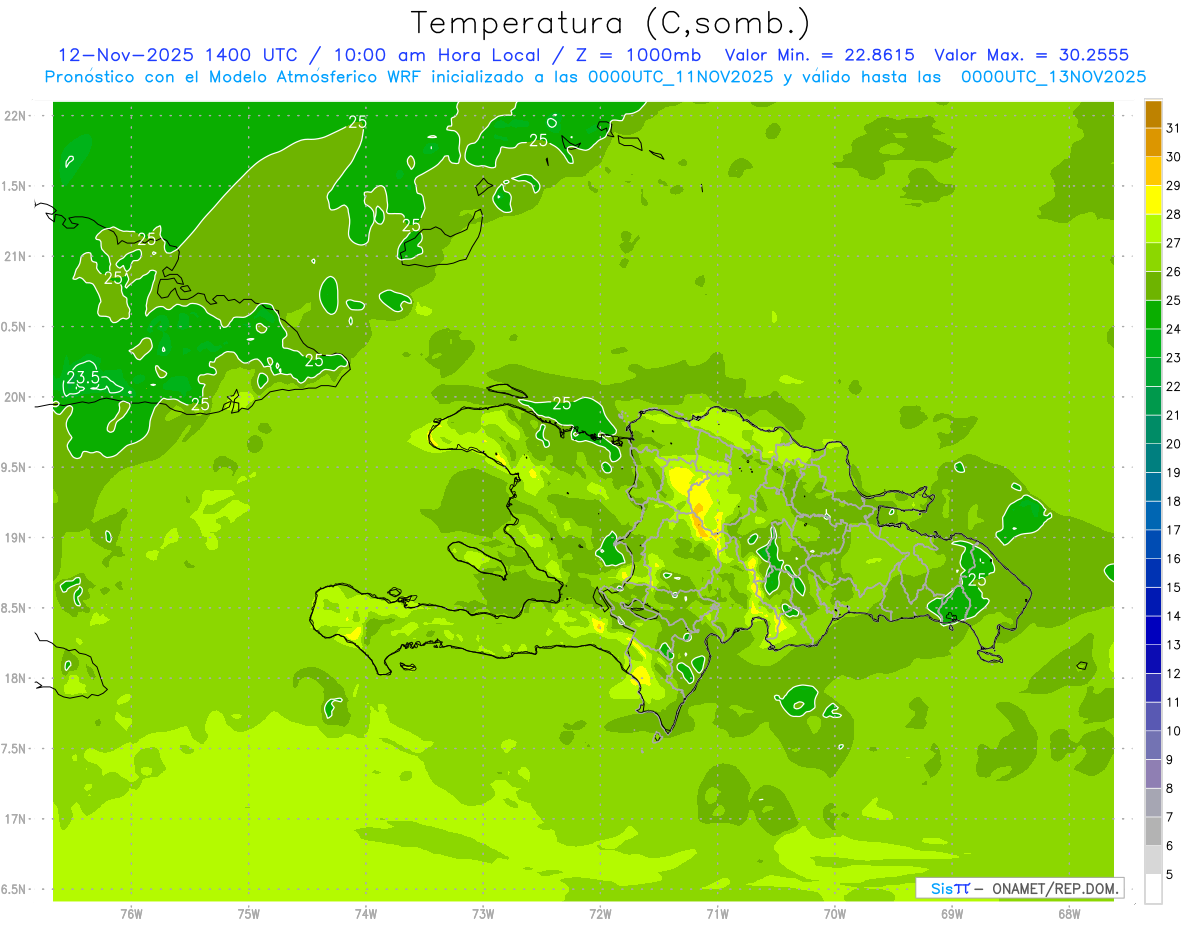Viewport: 1200px width, 927px height.
Task: Pick the lime colorbar swatch between 27 and 28
Action: point(1153,229)
